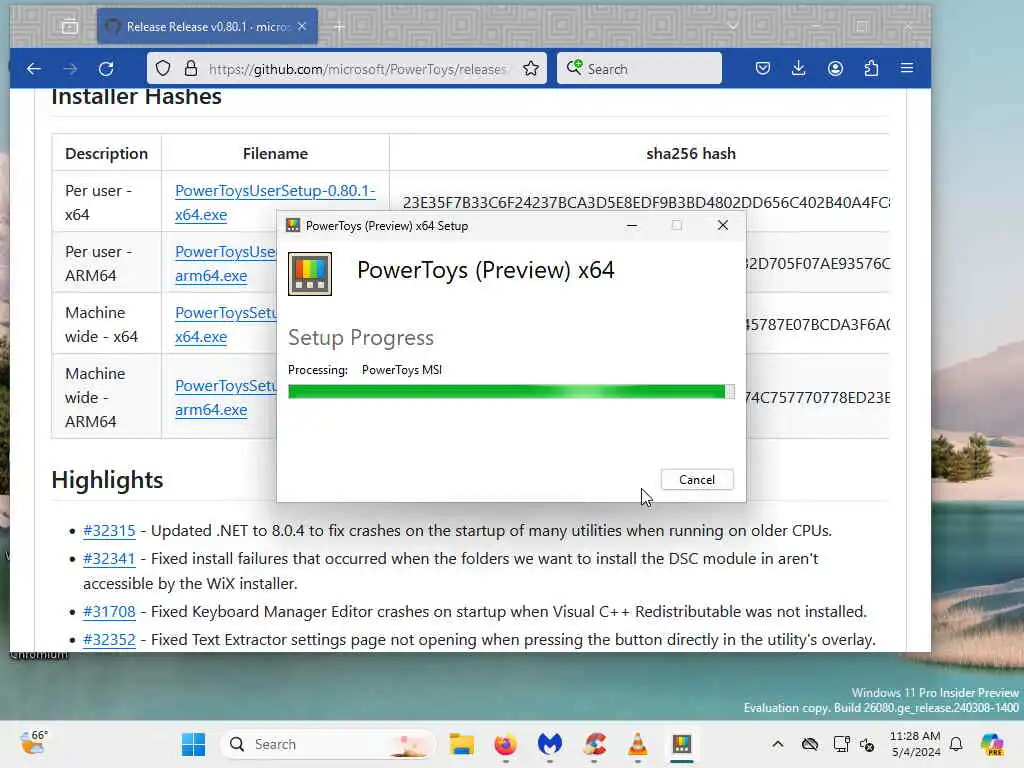Click the PowerToys setup title bar icon
The width and height of the screenshot is (1024, 768).
293,225
